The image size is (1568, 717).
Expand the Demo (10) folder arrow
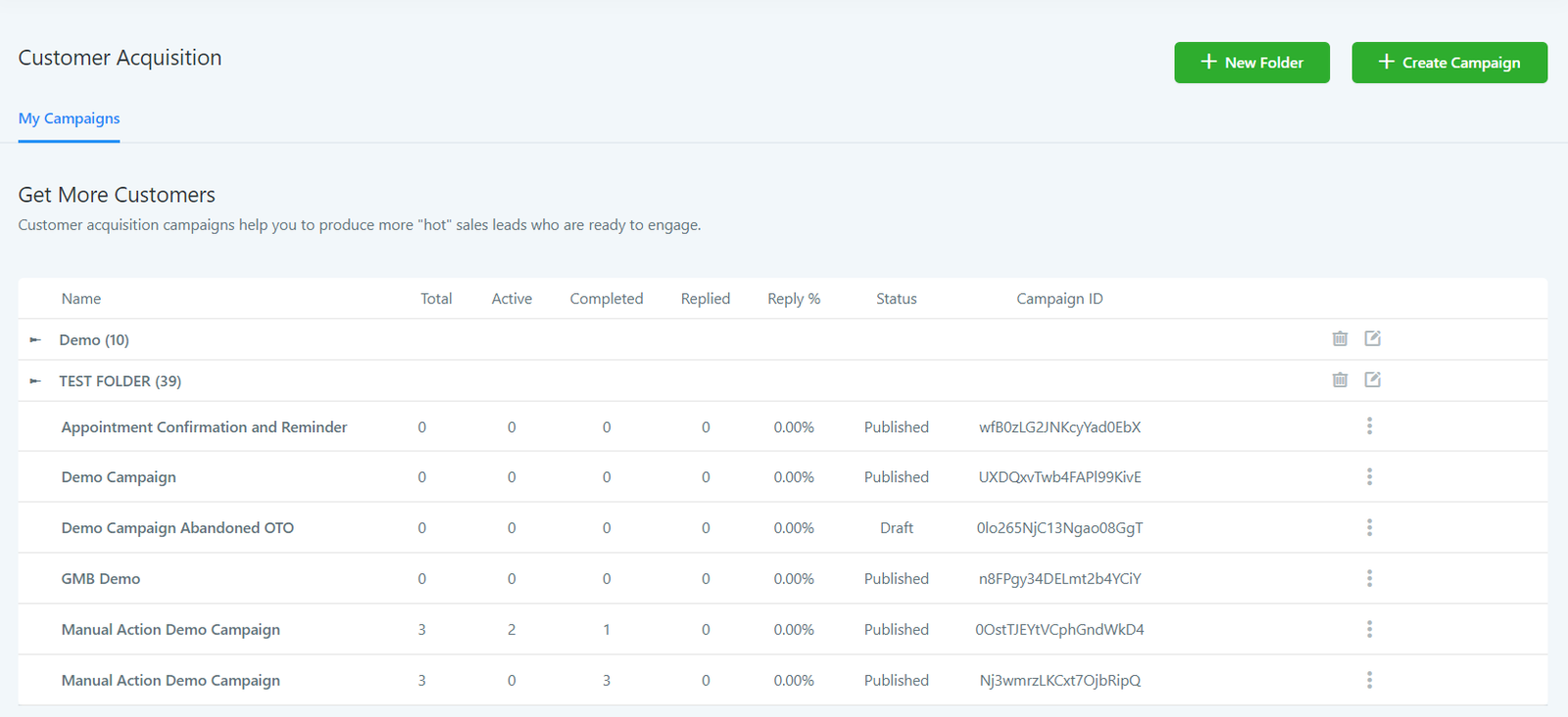(x=35, y=340)
